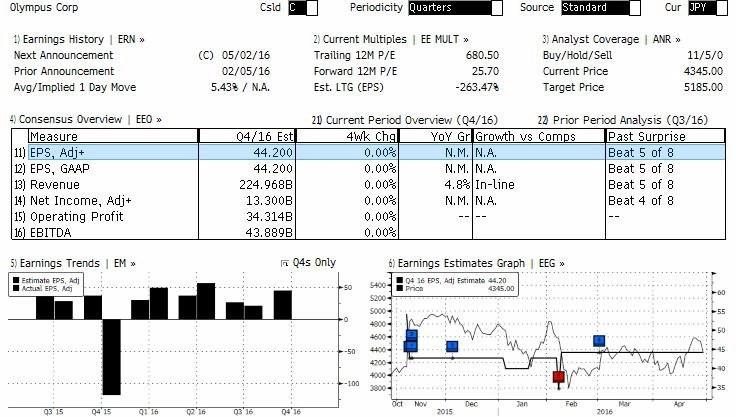This screenshot has width=736, height=417.
Task: Click the red marker on estimates graph
Action: point(559,377)
